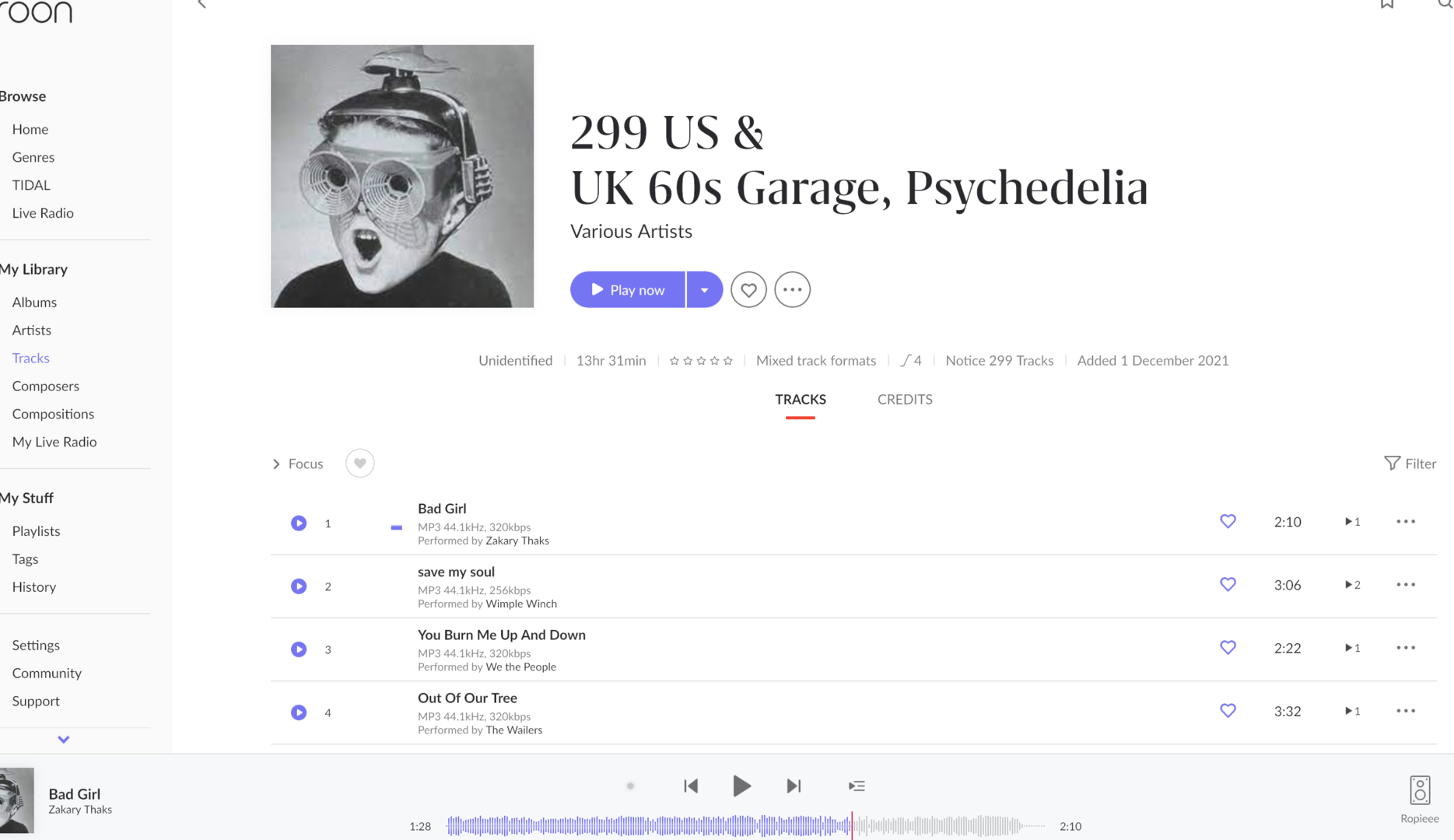
Task: Open artist Wimple Winch link
Action: (x=521, y=604)
